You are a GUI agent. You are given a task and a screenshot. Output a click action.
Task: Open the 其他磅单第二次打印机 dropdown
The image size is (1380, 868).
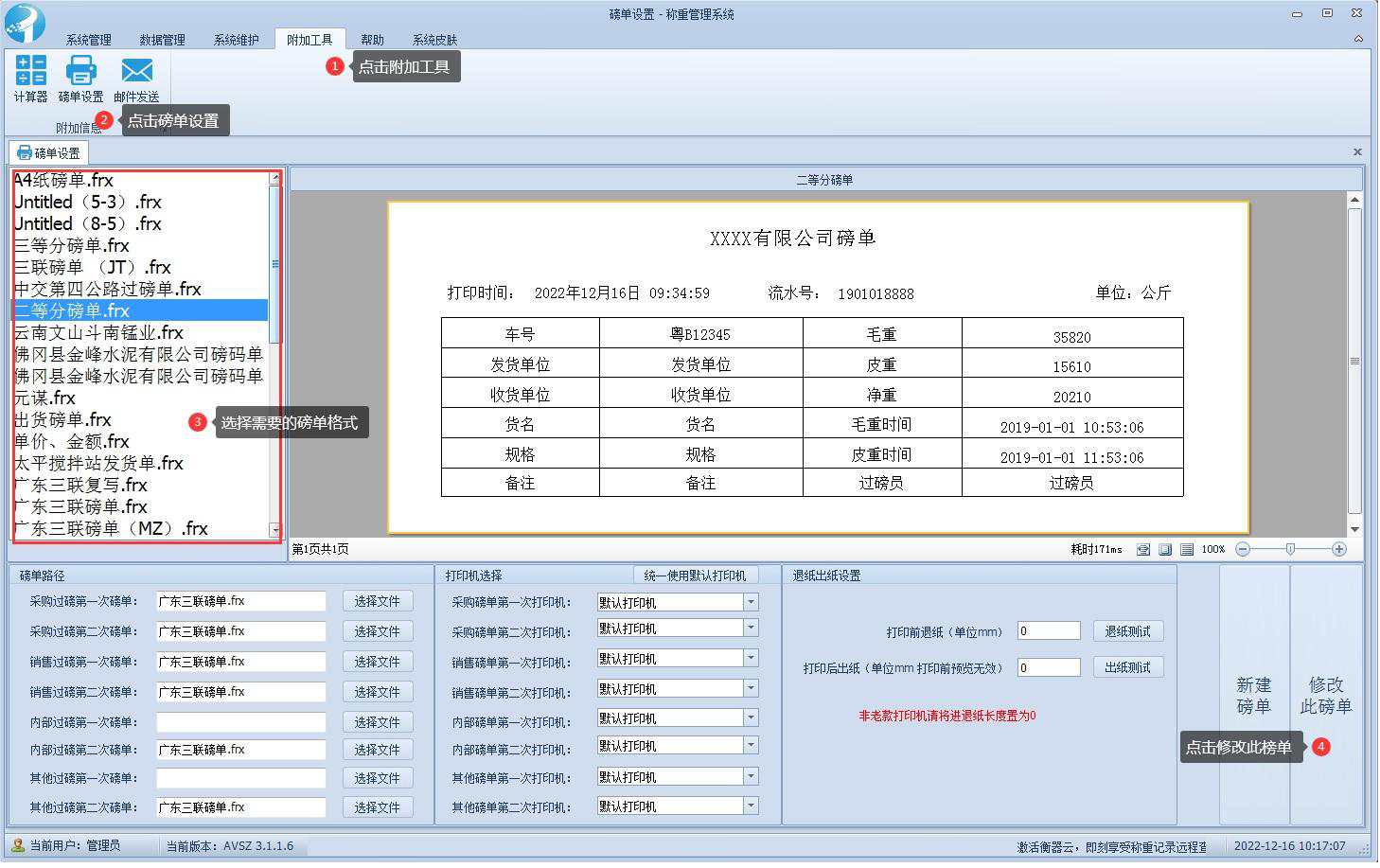click(x=751, y=806)
